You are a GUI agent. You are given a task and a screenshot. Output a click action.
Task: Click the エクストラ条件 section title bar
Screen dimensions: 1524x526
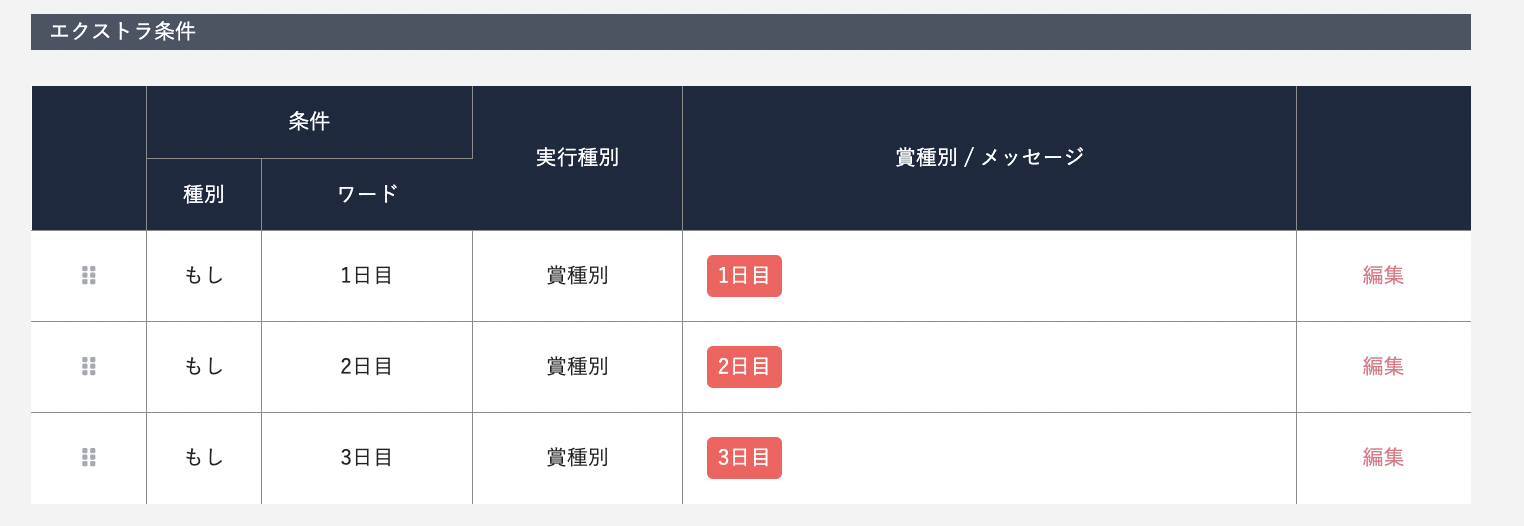click(751, 32)
